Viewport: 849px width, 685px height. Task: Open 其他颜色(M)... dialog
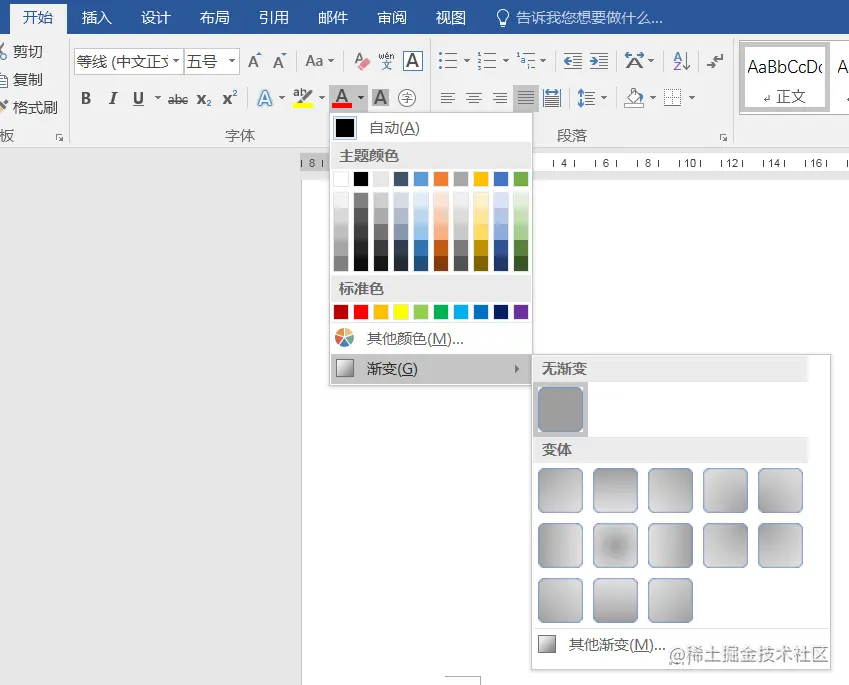431,338
